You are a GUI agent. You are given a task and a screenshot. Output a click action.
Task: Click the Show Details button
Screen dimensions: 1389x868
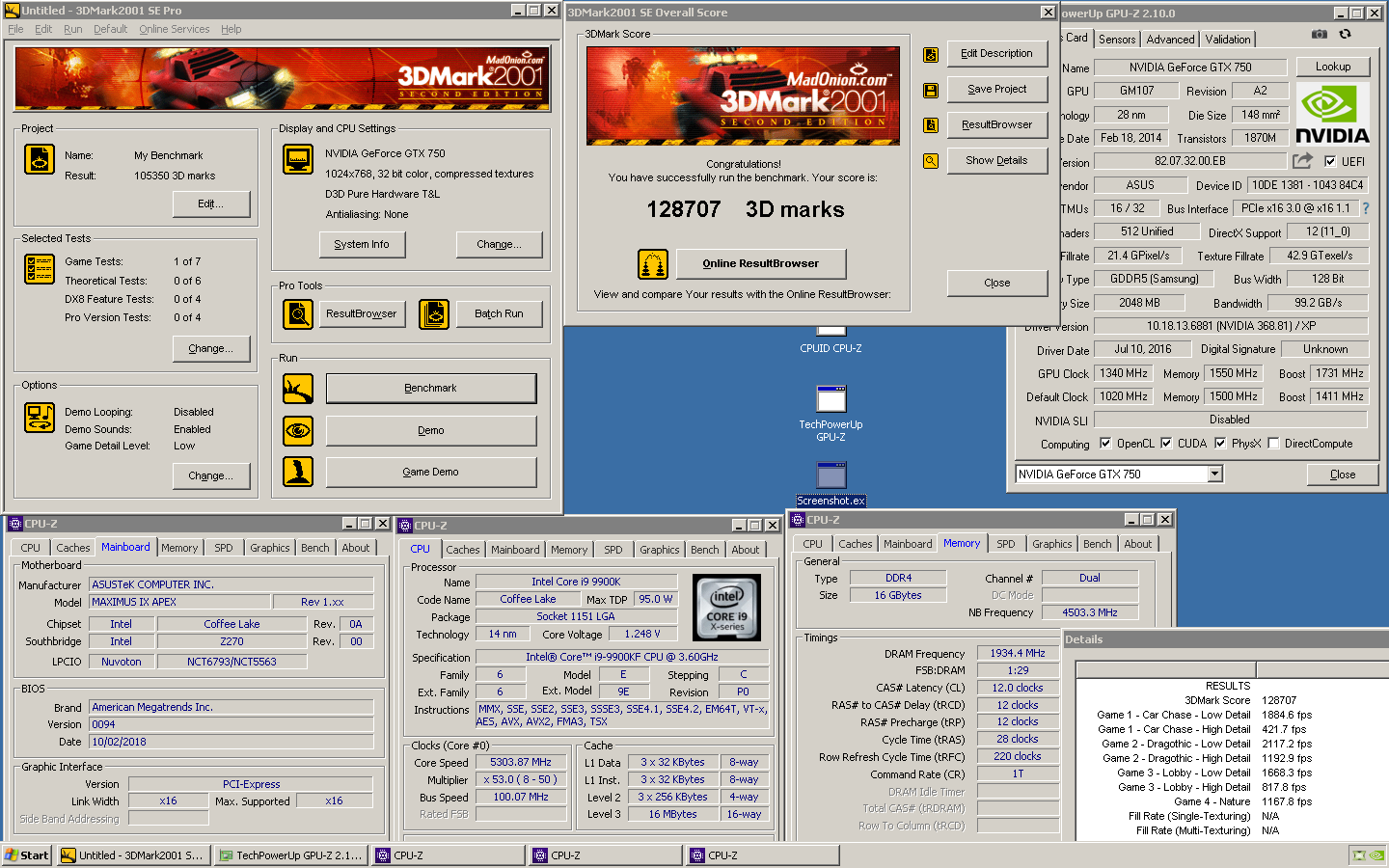(997, 160)
